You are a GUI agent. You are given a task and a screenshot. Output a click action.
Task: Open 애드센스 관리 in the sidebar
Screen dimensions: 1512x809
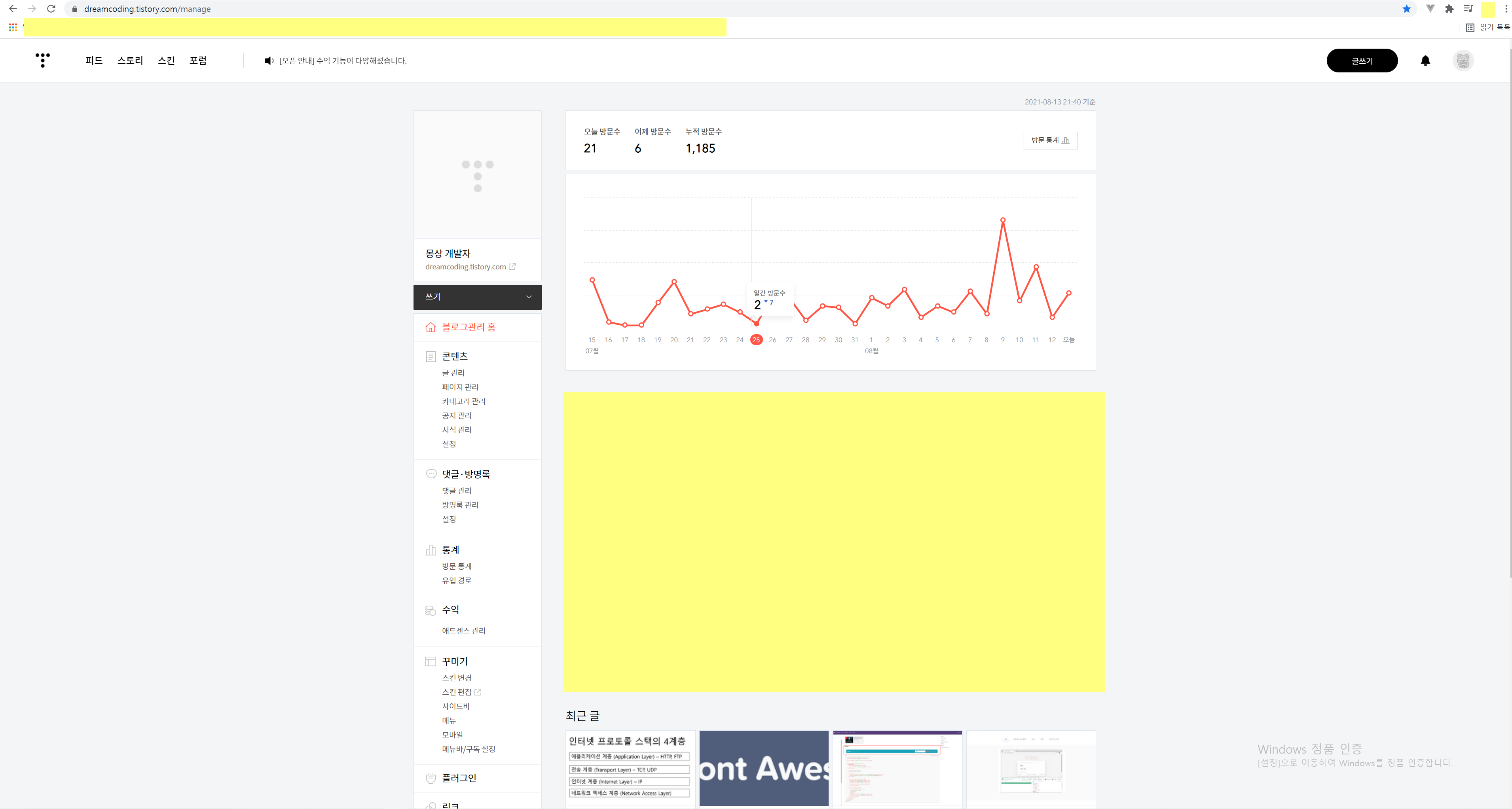coord(463,631)
